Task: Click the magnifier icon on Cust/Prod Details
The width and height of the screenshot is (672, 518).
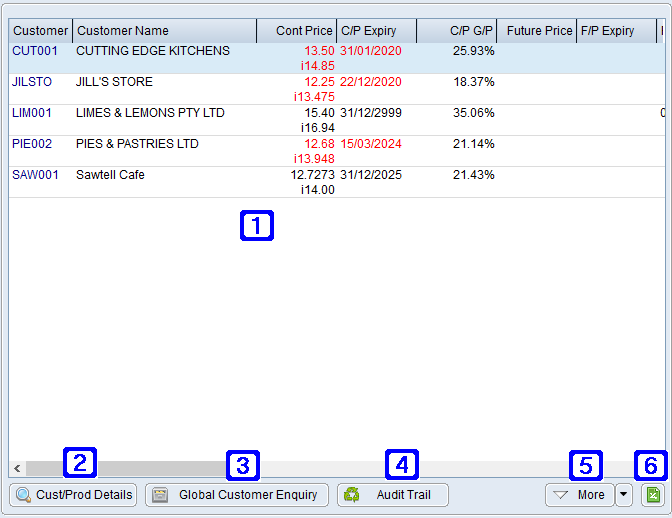Action: click(x=23, y=495)
